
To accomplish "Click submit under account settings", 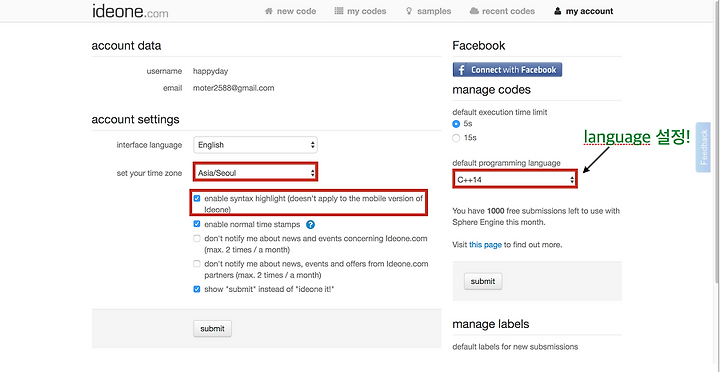I will [x=213, y=329].
